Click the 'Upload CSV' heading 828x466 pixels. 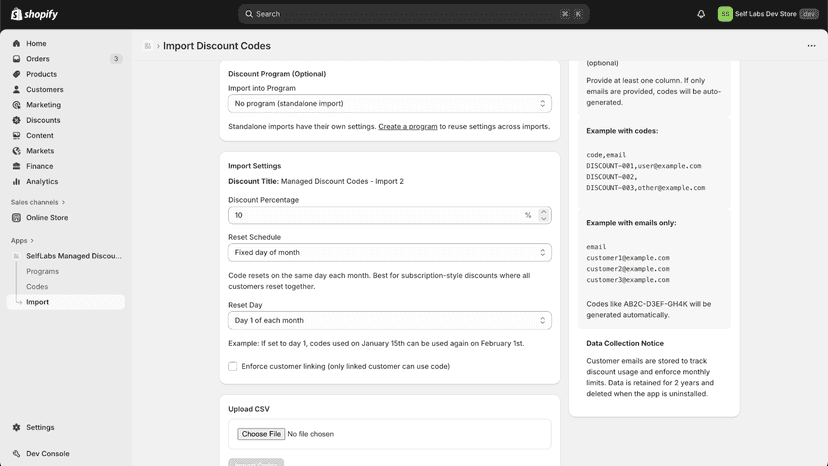[x=249, y=409]
